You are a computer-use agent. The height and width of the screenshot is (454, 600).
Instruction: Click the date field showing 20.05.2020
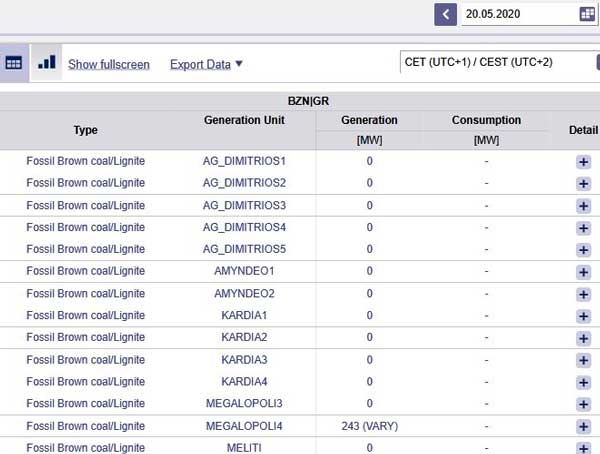520,15
